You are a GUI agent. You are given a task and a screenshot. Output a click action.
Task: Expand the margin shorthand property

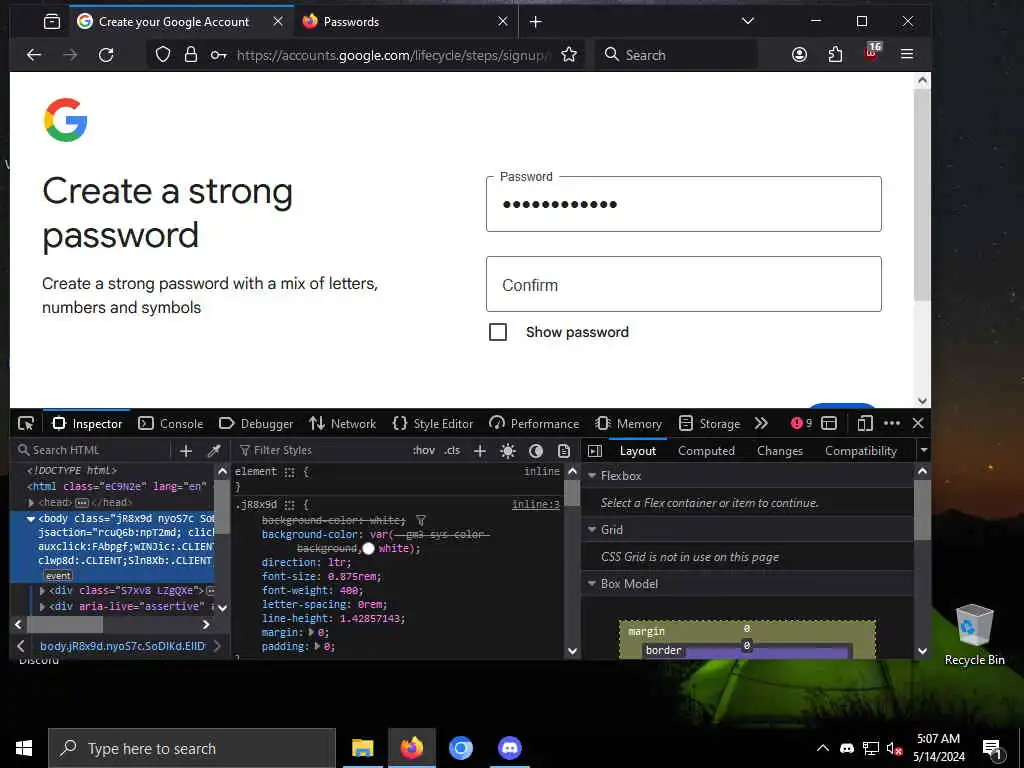coord(311,632)
